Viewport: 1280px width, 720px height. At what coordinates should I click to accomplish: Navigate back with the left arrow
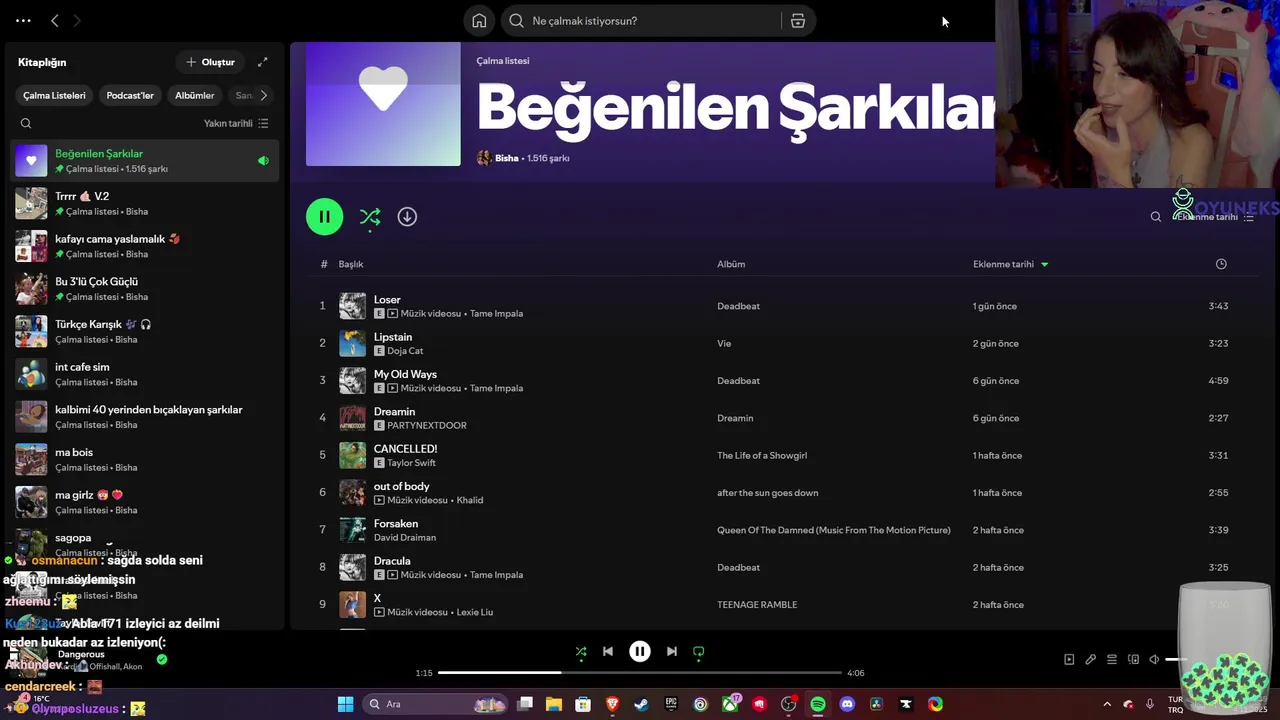pos(55,20)
